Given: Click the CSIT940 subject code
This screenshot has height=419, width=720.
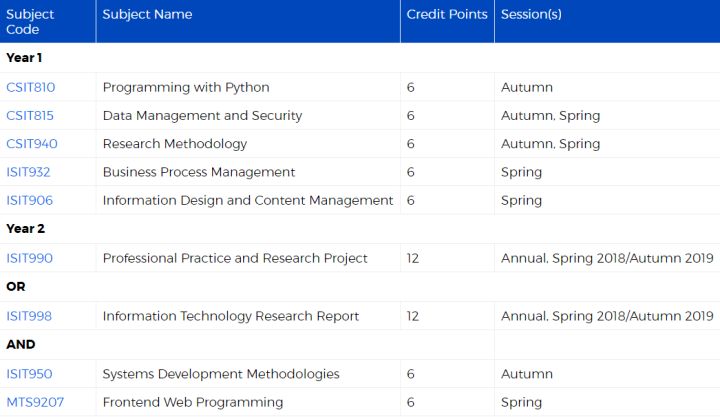Looking at the screenshot, I should [x=32, y=144].
